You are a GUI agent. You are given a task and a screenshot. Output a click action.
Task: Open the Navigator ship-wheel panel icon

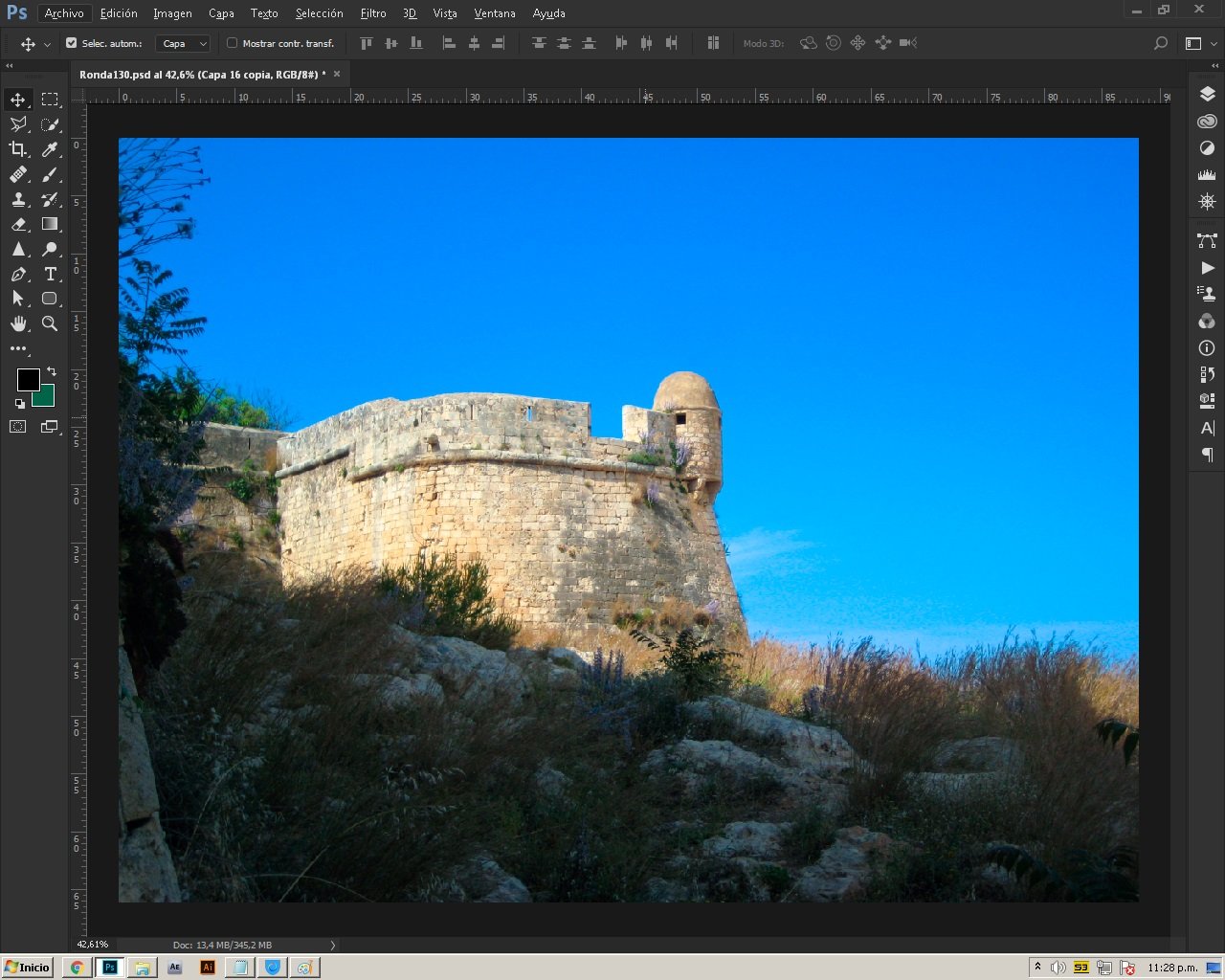[x=1207, y=202]
